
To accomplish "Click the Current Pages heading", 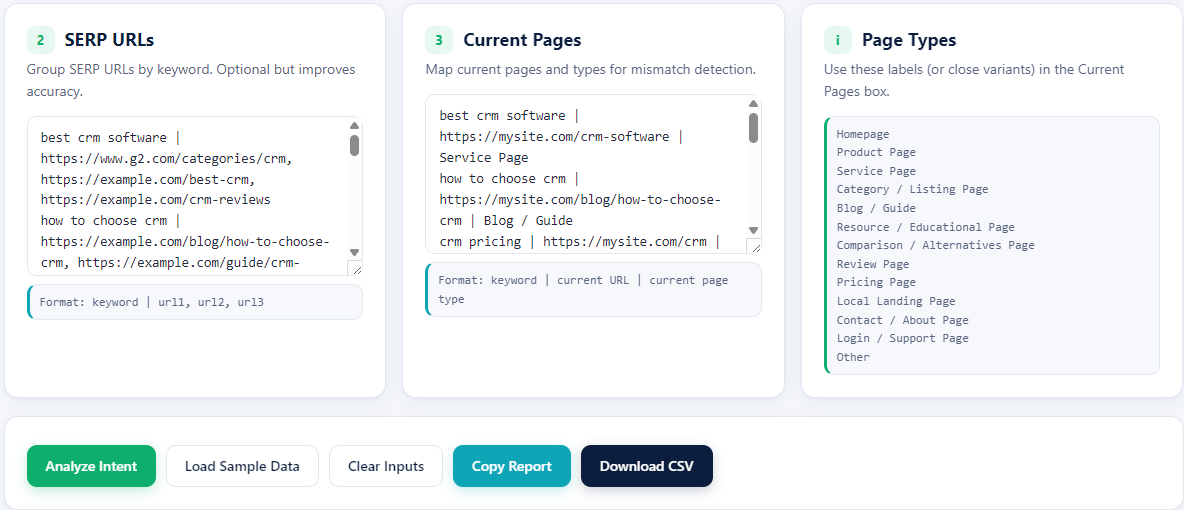I will [523, 40].
